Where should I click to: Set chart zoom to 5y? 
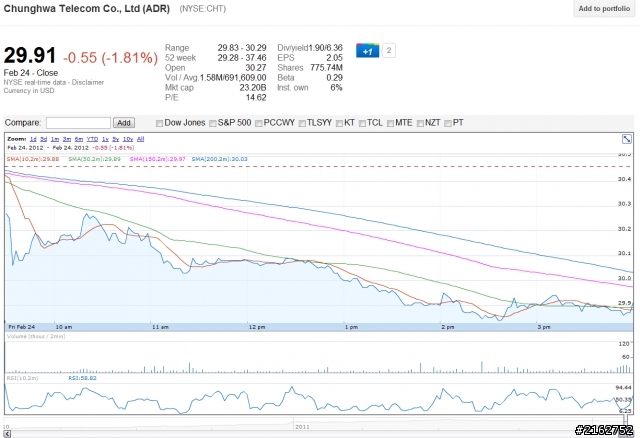pos(116,139)
